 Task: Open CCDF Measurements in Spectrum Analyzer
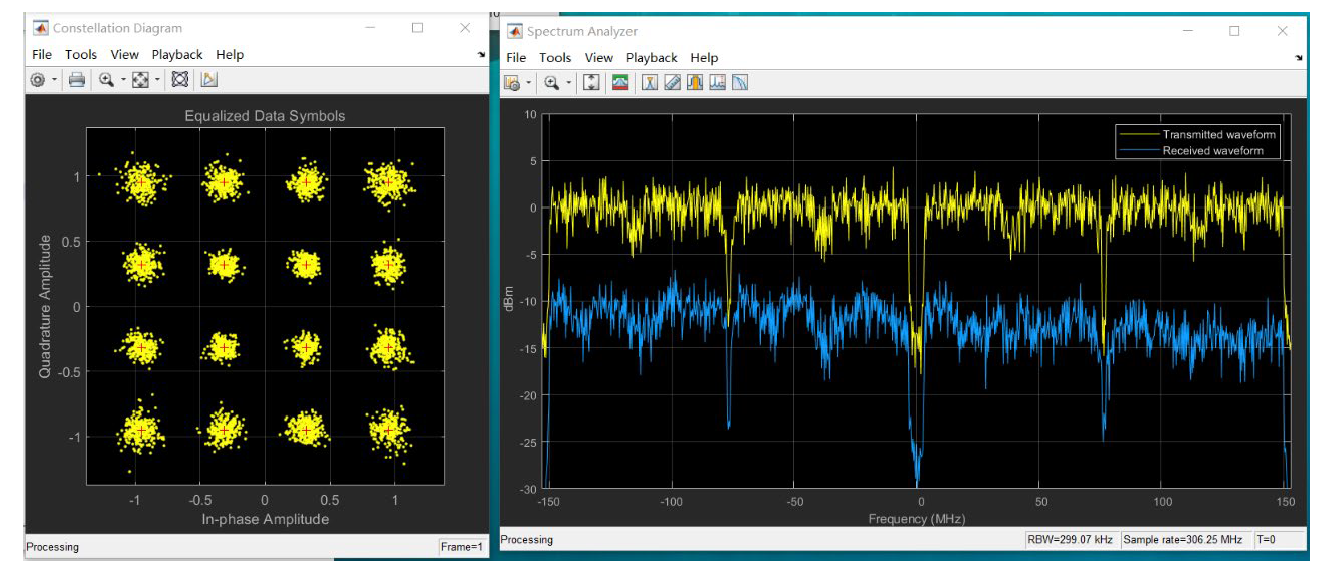[740, 83]
